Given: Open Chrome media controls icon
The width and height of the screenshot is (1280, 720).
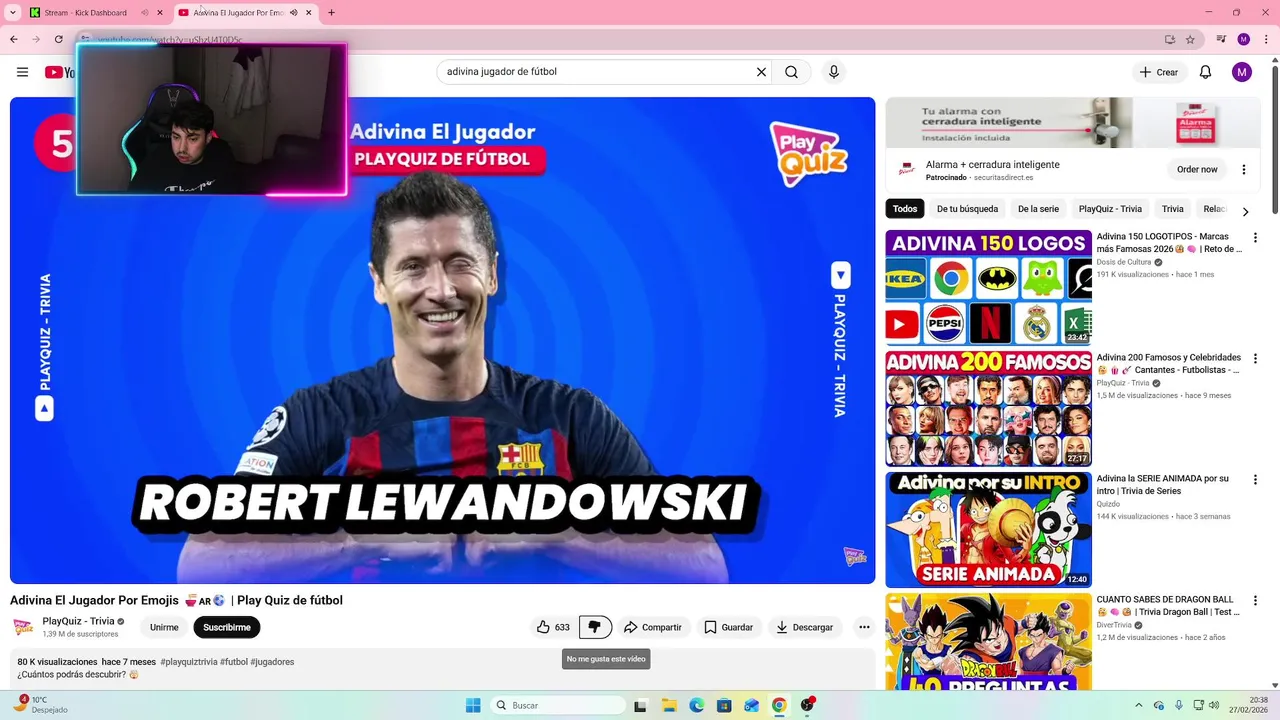Looking at the screenshot, I should click(1221, 39).
